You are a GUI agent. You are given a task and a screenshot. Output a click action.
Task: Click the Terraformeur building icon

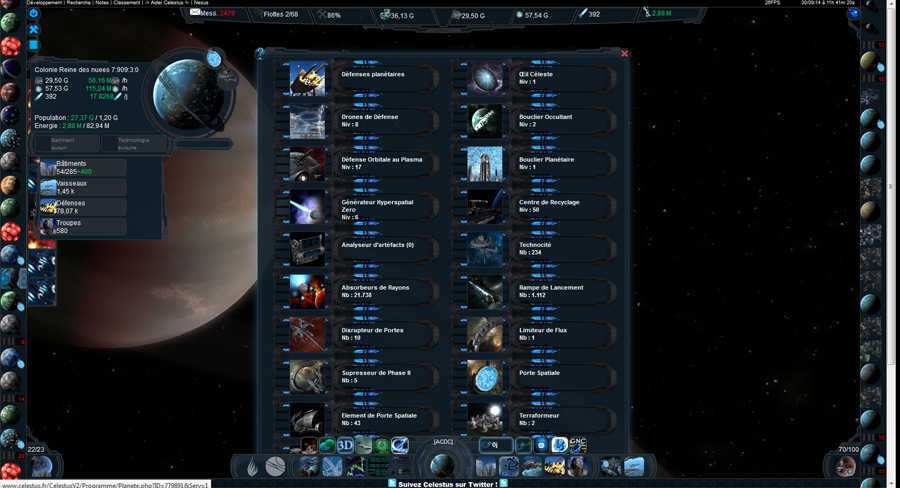coord(485,419)
